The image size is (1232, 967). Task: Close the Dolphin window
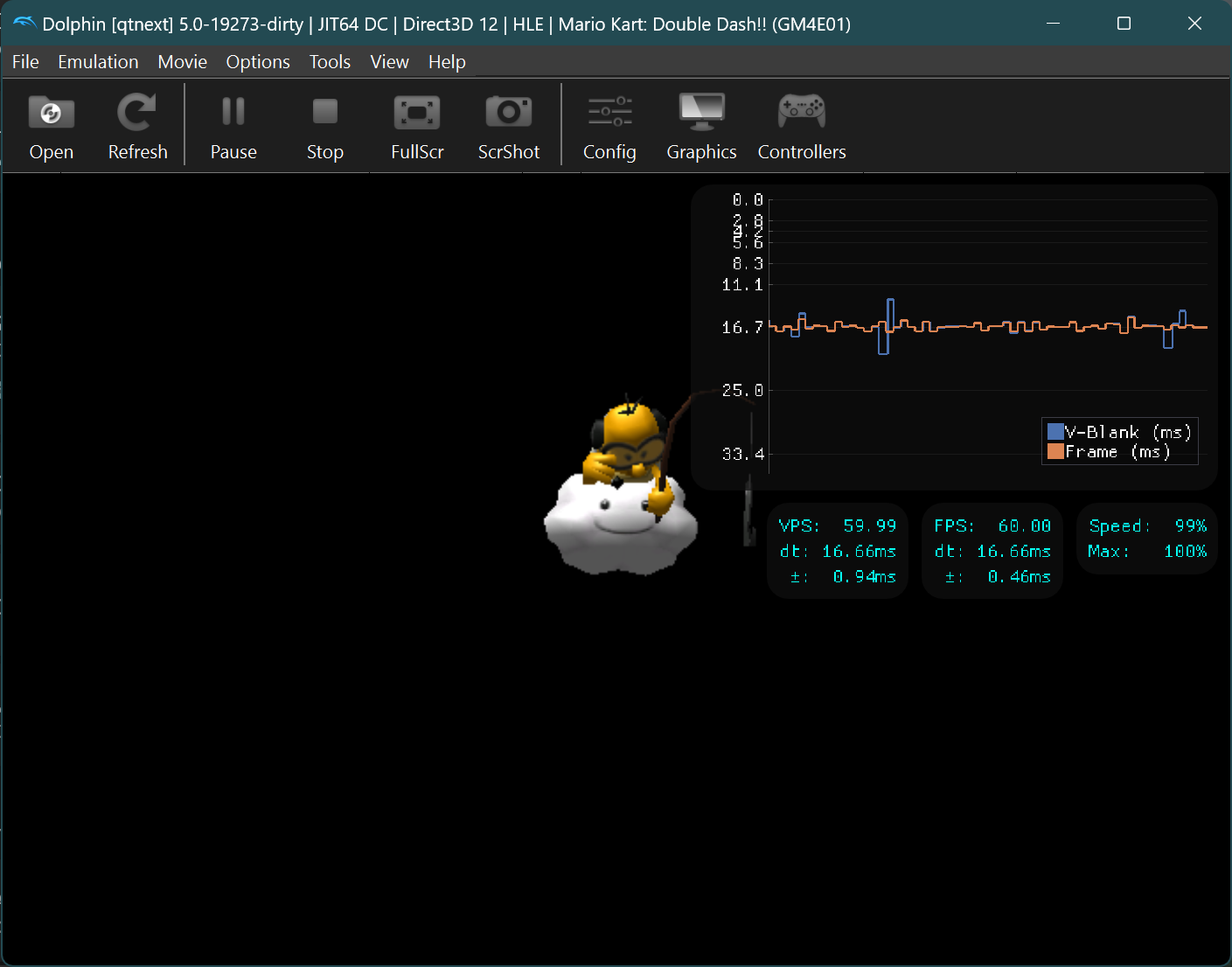click(x=1194, y=24)
